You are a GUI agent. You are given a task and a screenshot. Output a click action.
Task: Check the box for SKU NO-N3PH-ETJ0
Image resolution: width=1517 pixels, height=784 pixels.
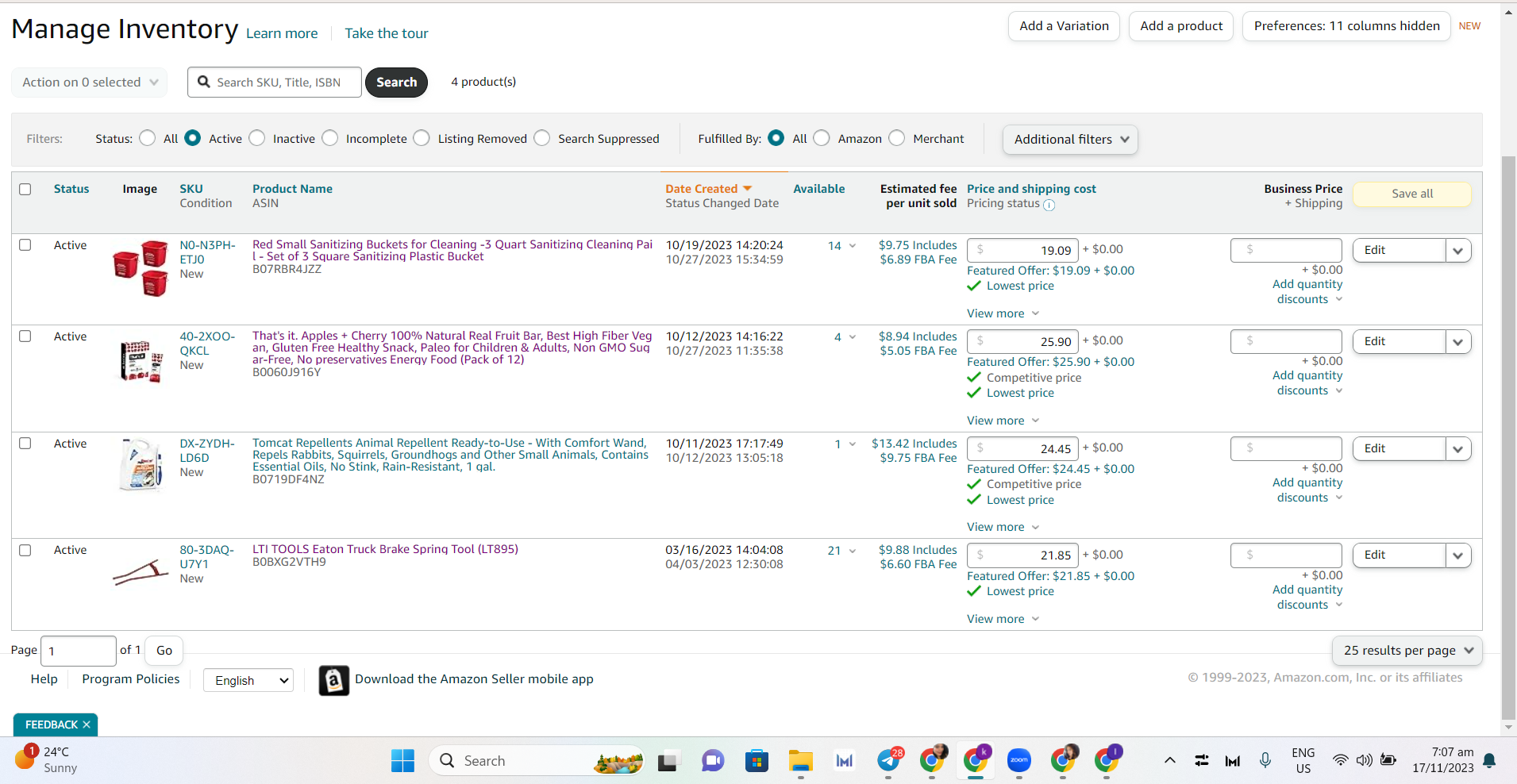point(25,245)
